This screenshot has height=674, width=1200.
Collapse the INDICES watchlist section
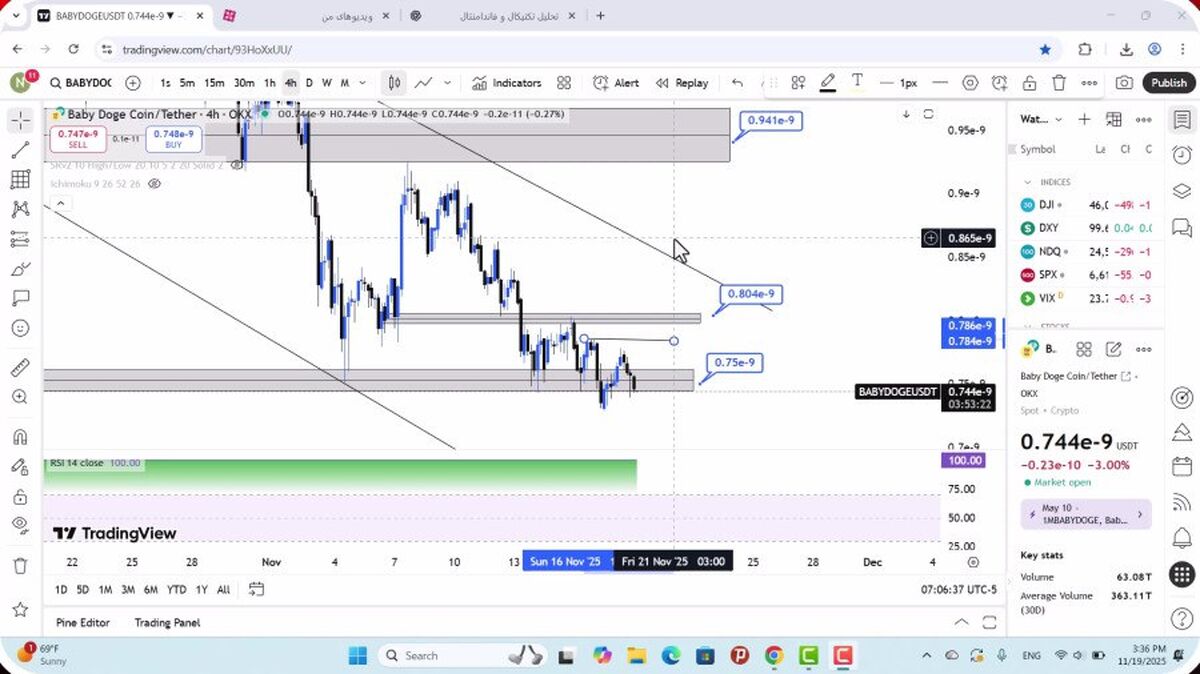coord(1027,182)
